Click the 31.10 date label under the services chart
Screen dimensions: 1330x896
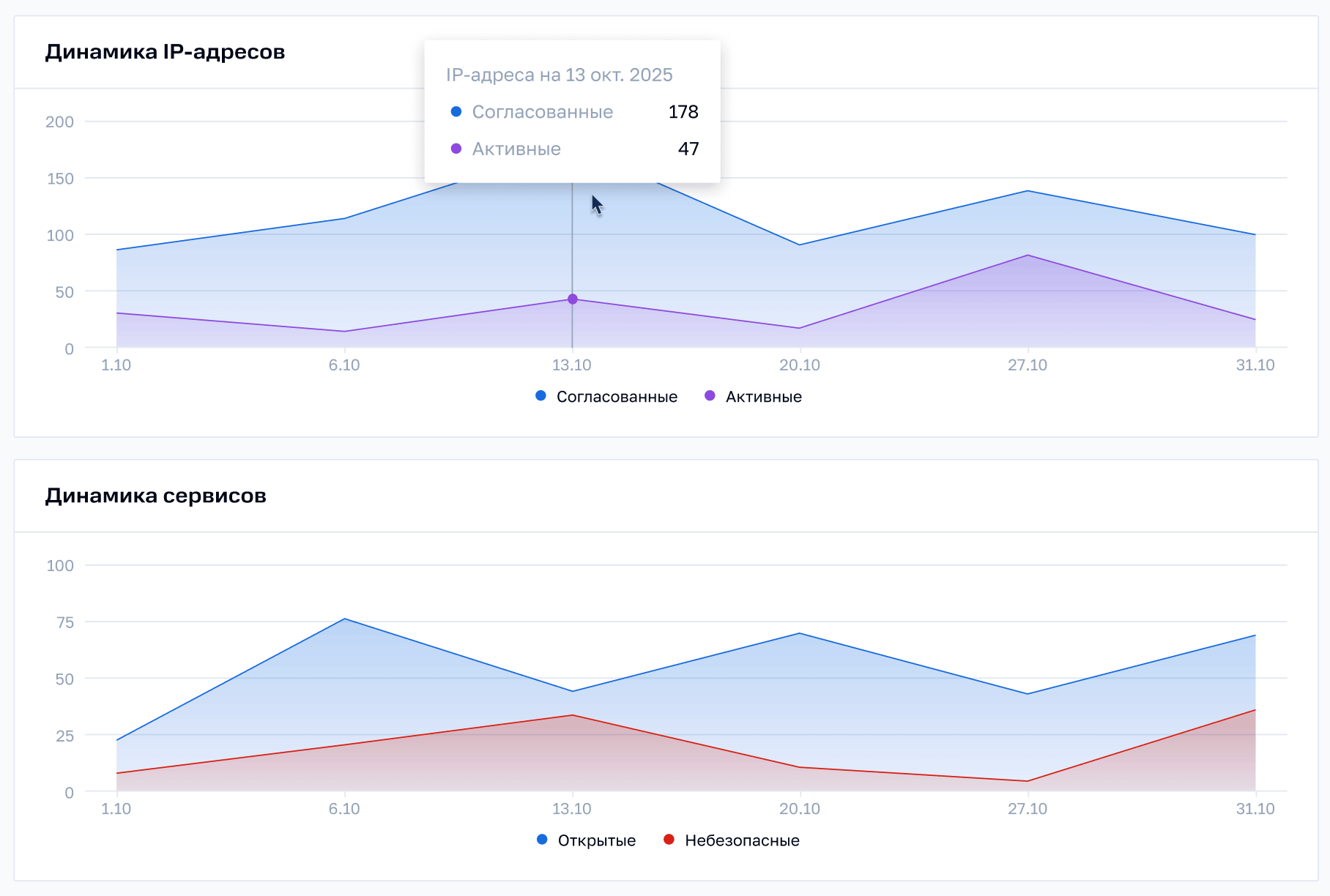pyautogui.click(x=1255, y=809)
